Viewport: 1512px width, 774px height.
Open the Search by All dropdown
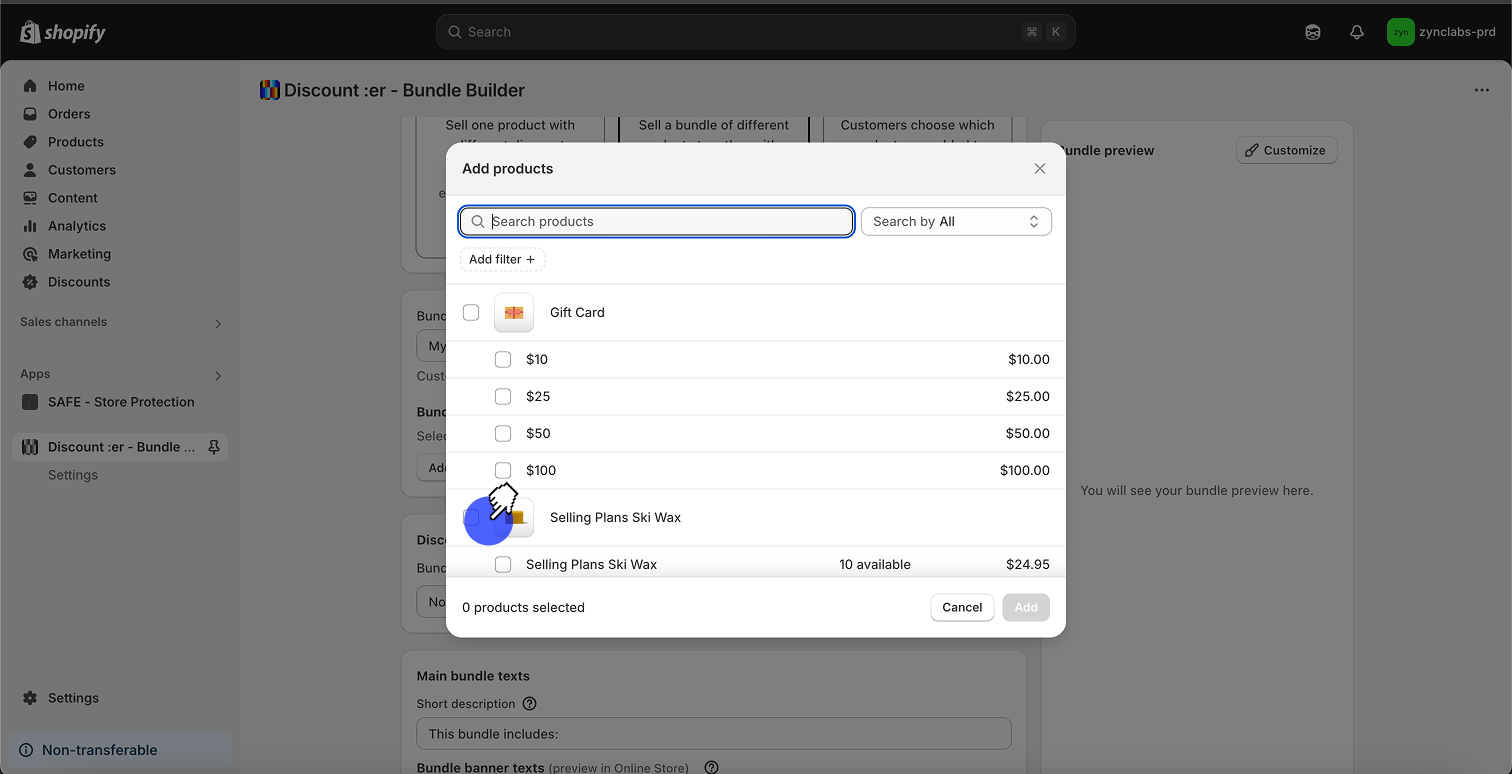click(955, 222)
